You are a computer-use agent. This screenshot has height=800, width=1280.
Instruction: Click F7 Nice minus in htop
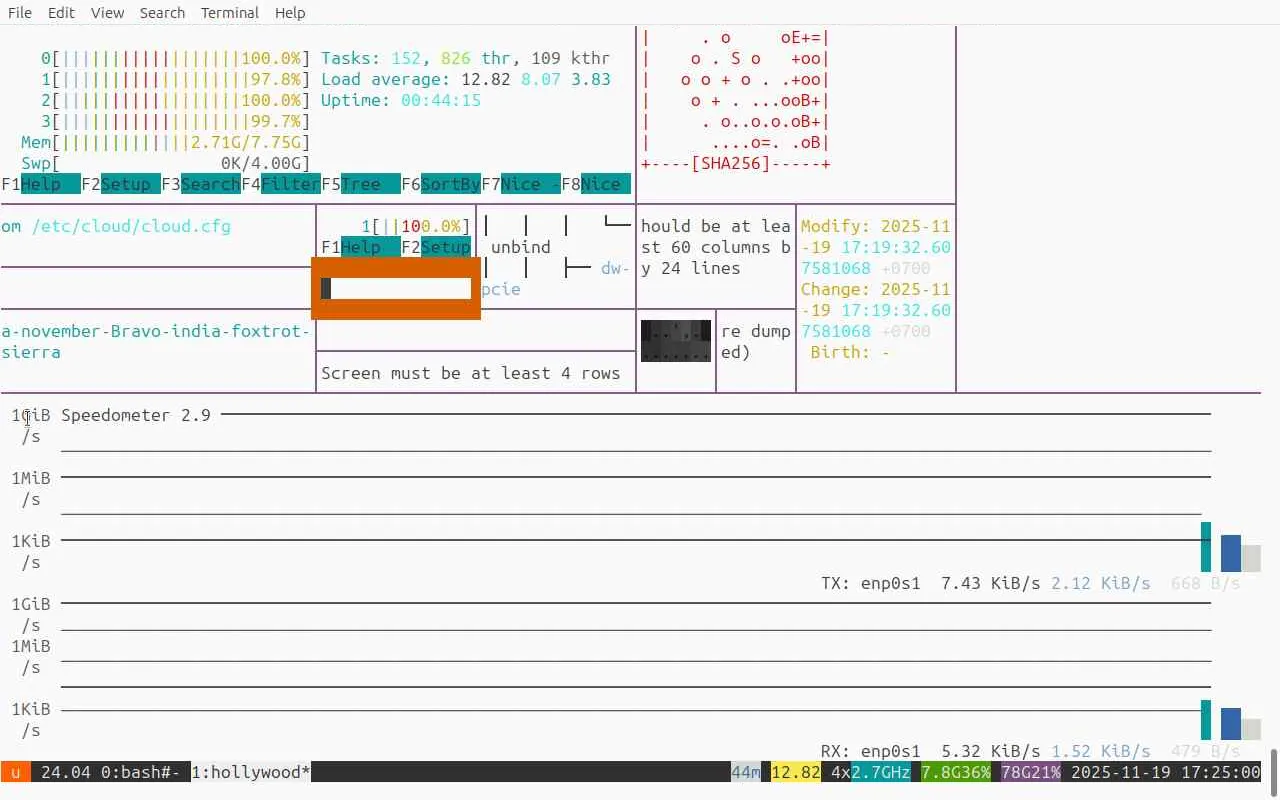pos(521,184)
